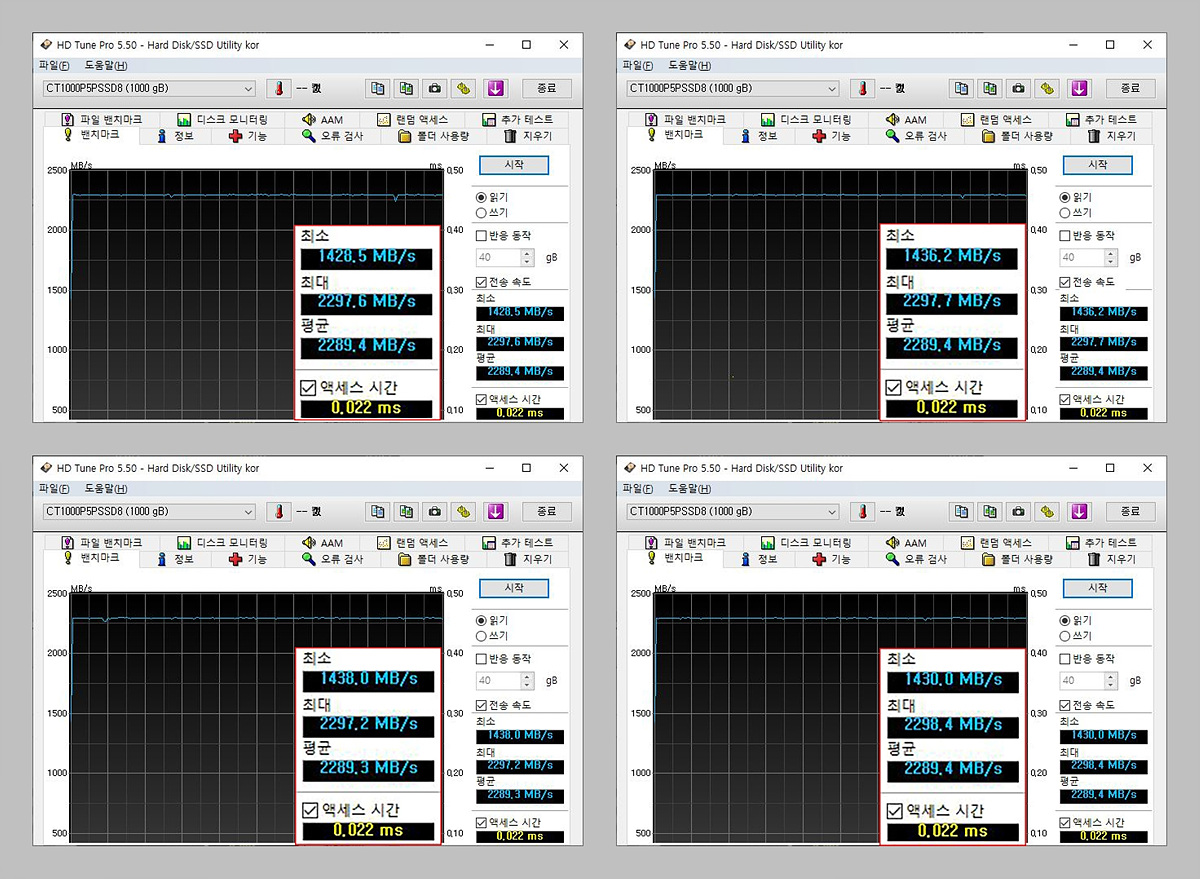
Task: Copy screenshot to clipboard icon in bottom-right window
Action: click(x=990, y=511)
